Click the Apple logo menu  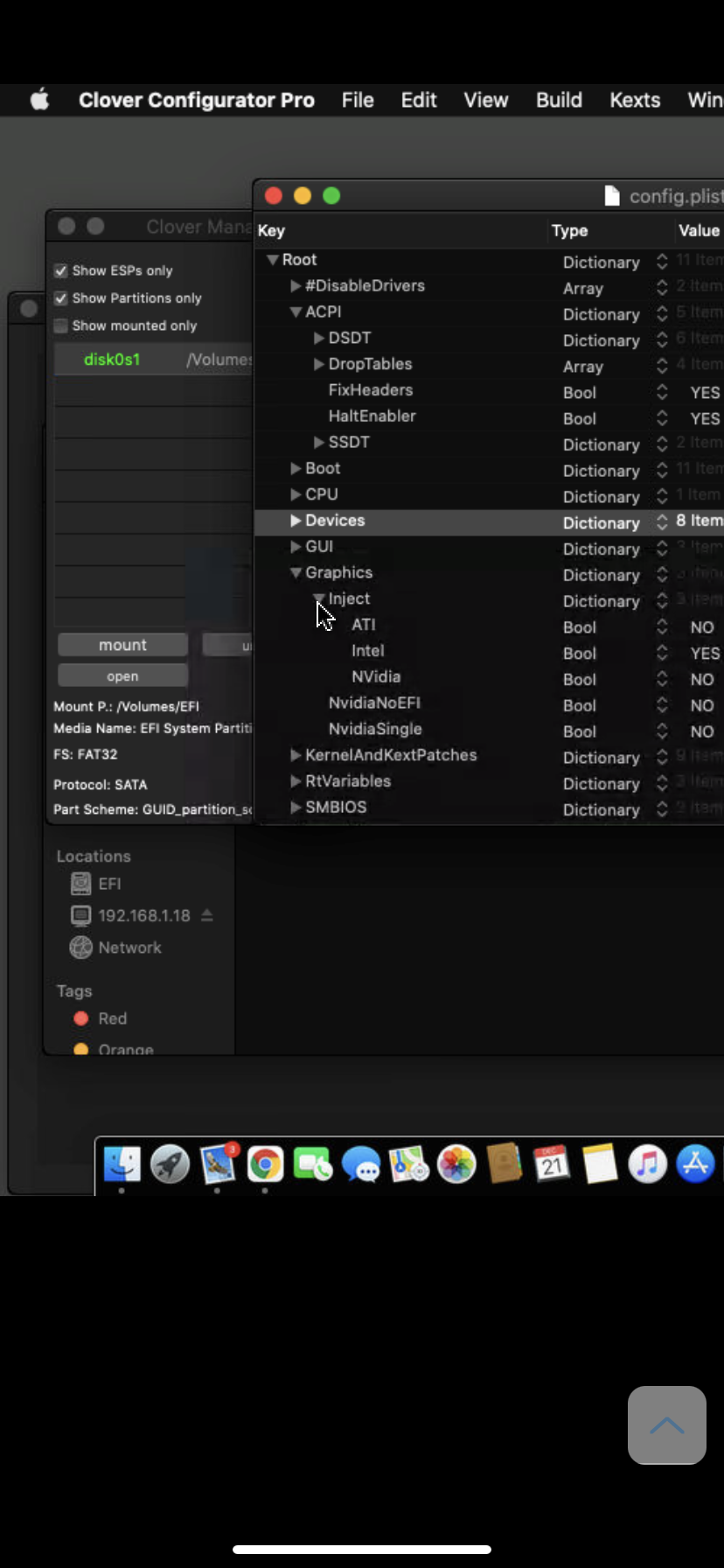[x=39, y=100]
